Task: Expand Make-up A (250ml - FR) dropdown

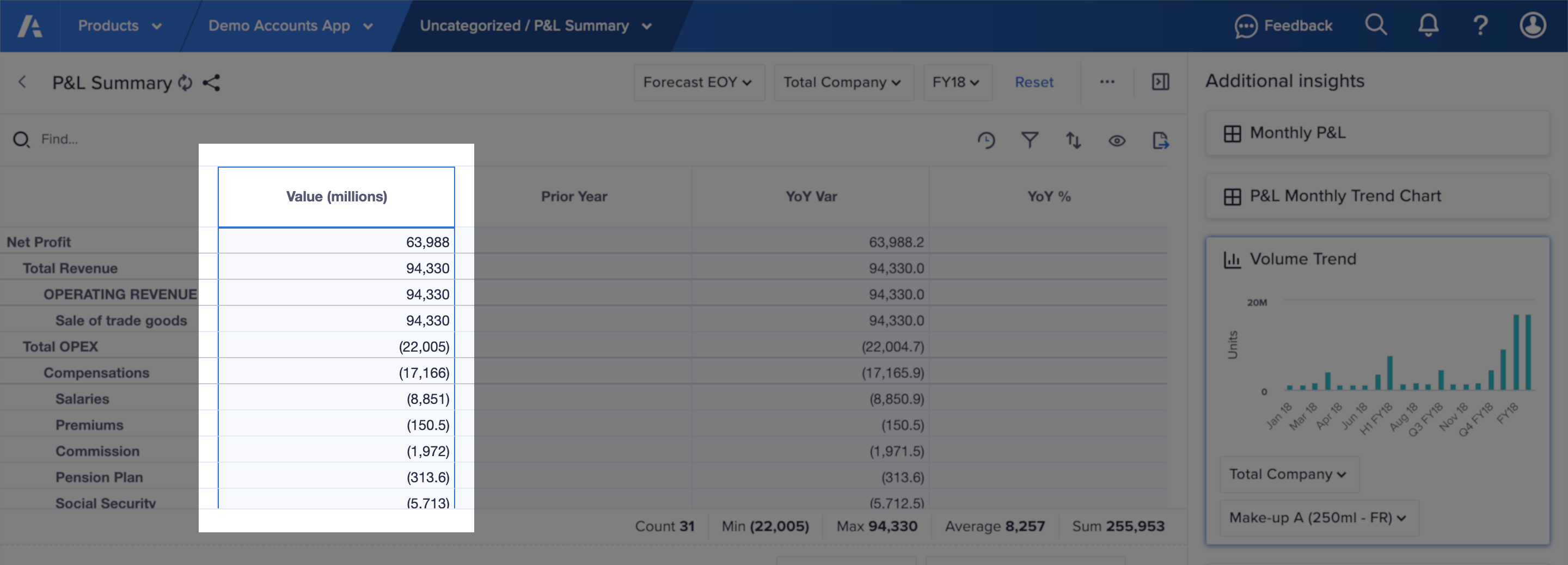Action: [x=1319, y=518]
